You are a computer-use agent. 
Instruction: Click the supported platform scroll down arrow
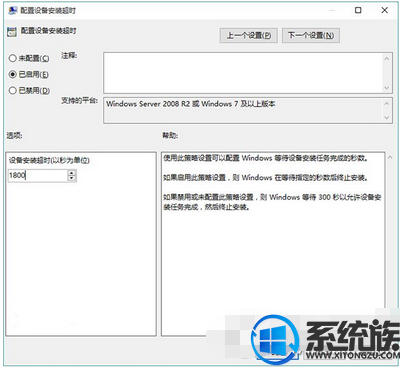(387, 118)
